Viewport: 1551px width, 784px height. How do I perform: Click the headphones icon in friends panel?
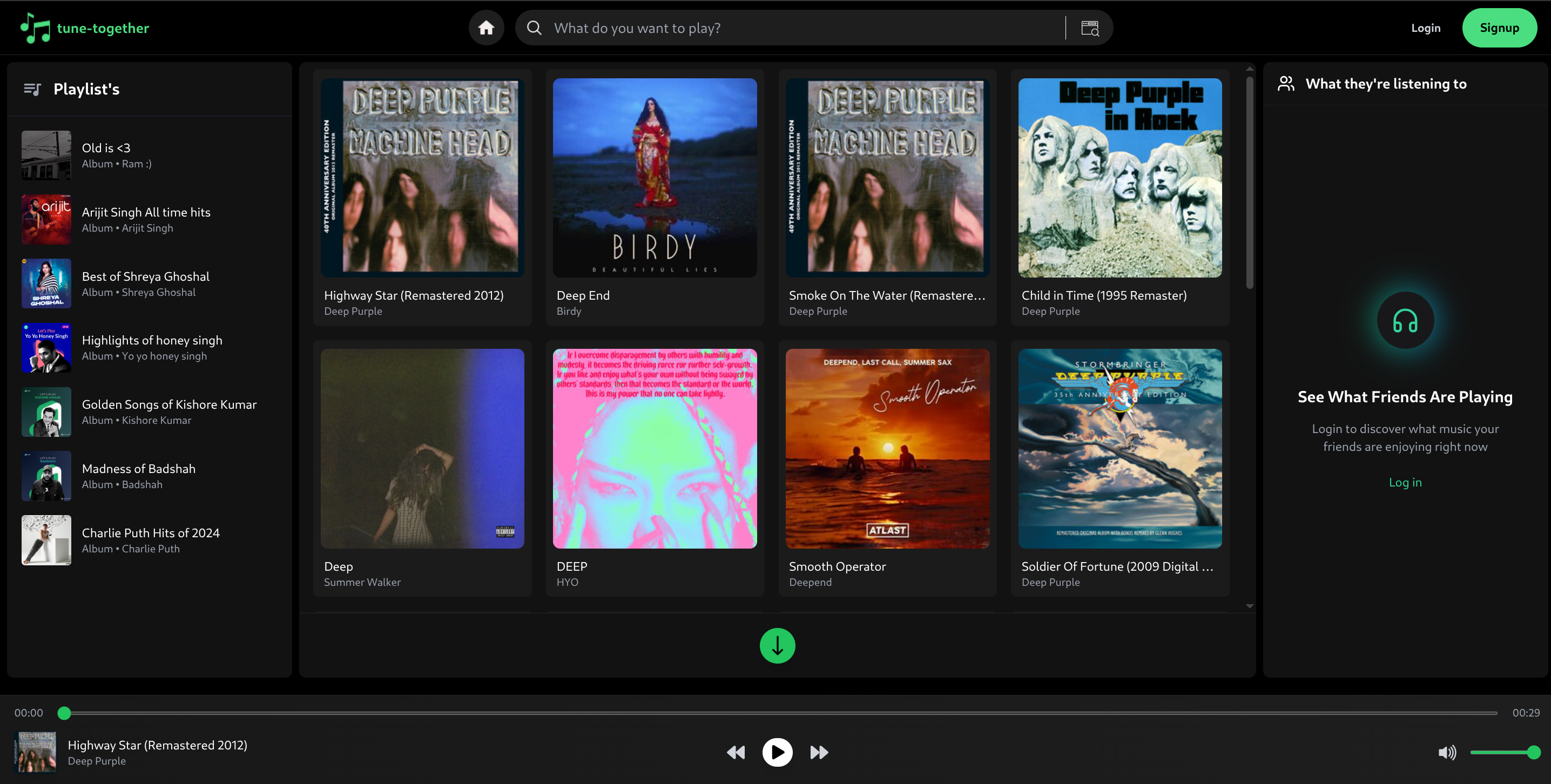point(1405,320)
